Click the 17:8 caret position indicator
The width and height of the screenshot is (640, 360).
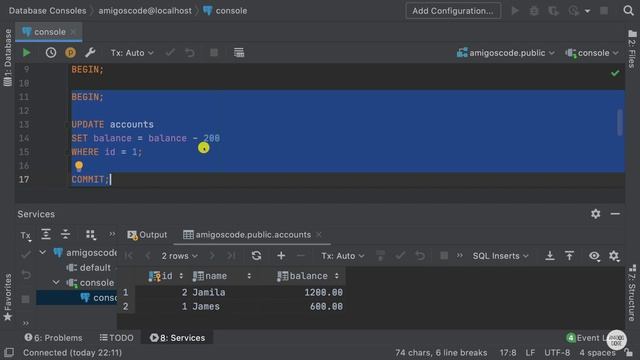click(508, 353)
